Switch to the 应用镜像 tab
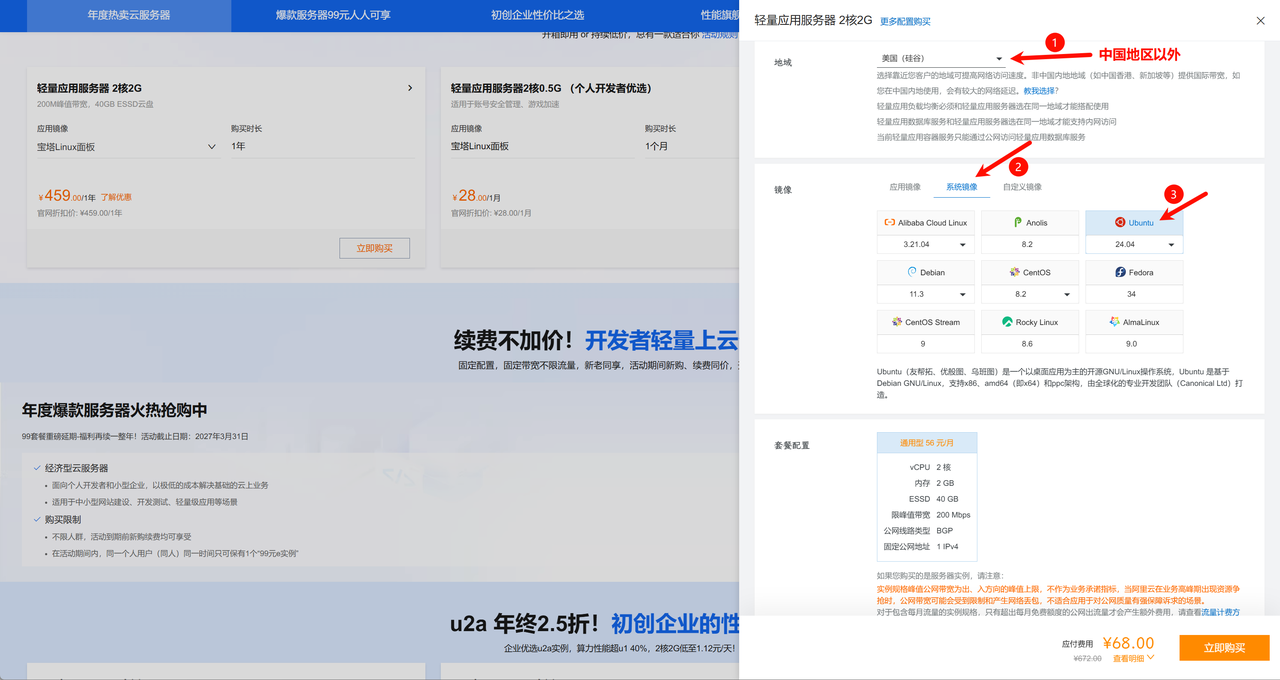The width and height of the screenshot is (1280, 680). (905, 187)
